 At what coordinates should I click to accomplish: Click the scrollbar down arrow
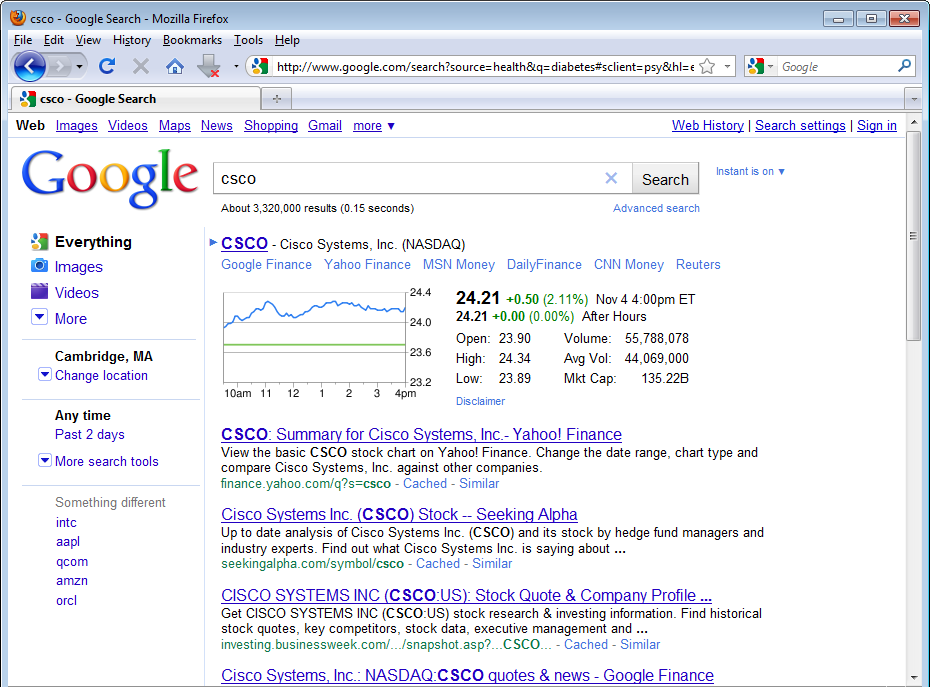pyautogui.click(x=914, y=678)
